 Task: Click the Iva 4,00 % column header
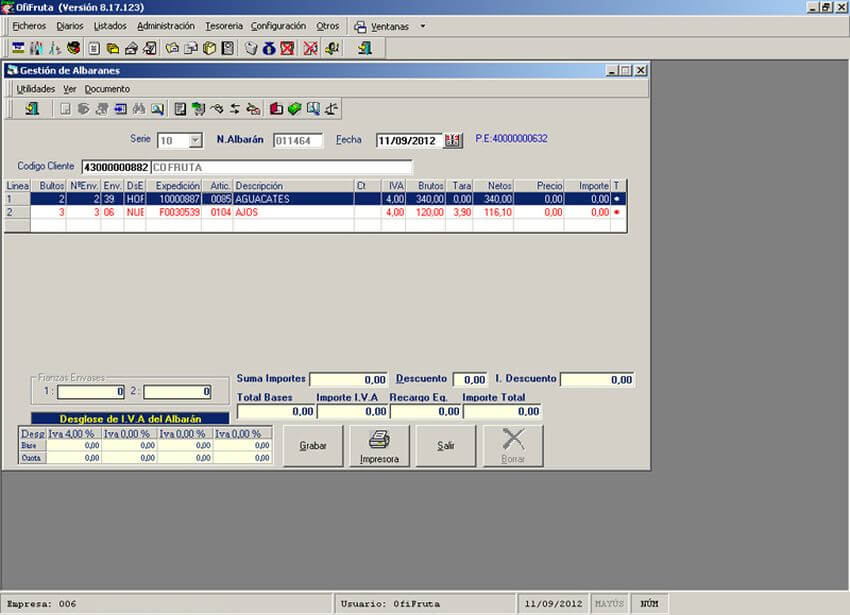point(74,434)
